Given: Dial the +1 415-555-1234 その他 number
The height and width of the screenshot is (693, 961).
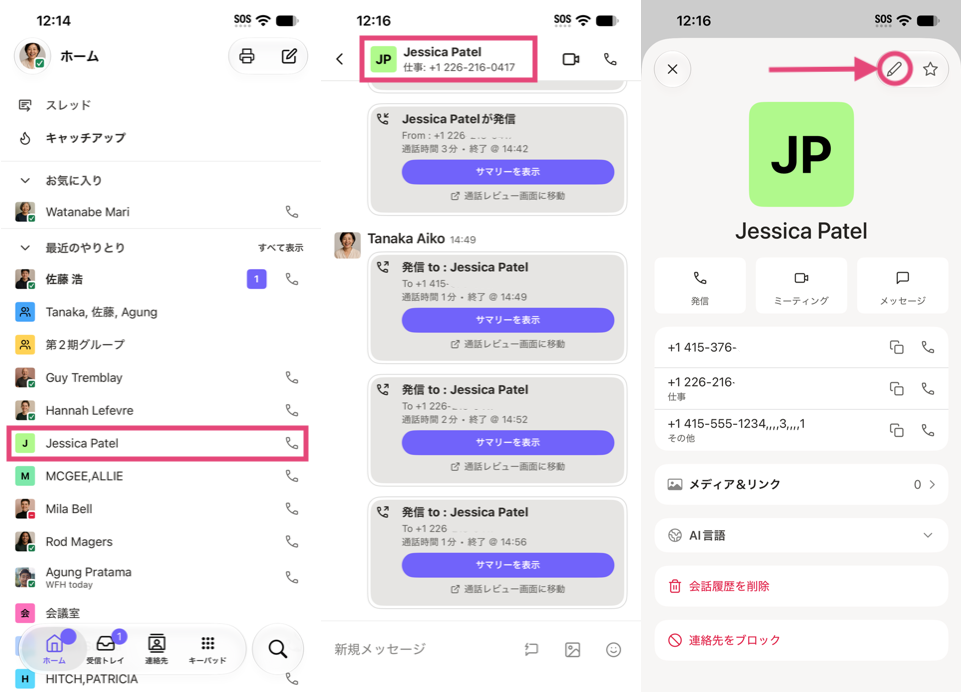Looking at the screenshot, I should coord(928,430).
